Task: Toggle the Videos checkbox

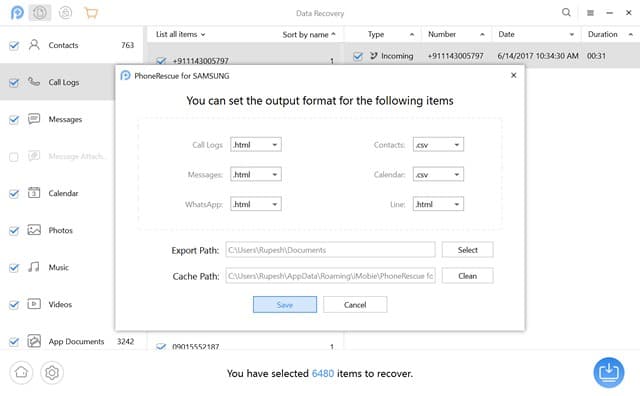Action: click(x=14, y=305)
